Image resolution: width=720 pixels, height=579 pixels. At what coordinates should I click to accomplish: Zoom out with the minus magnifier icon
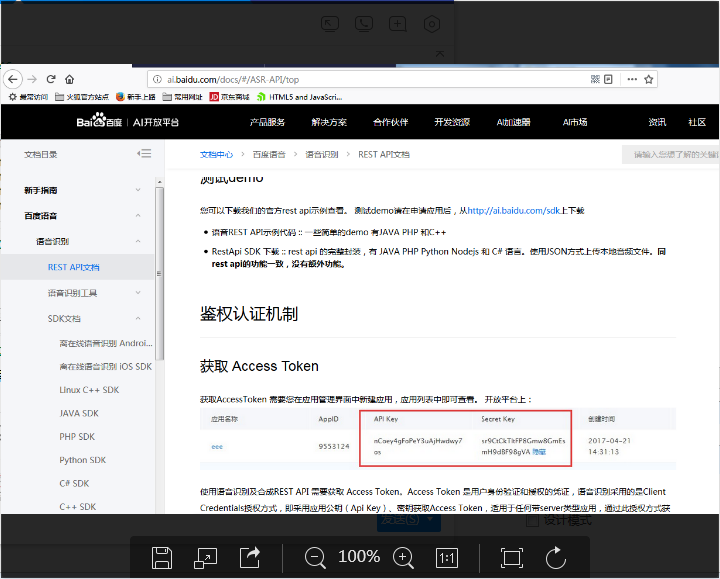point(315,558)
